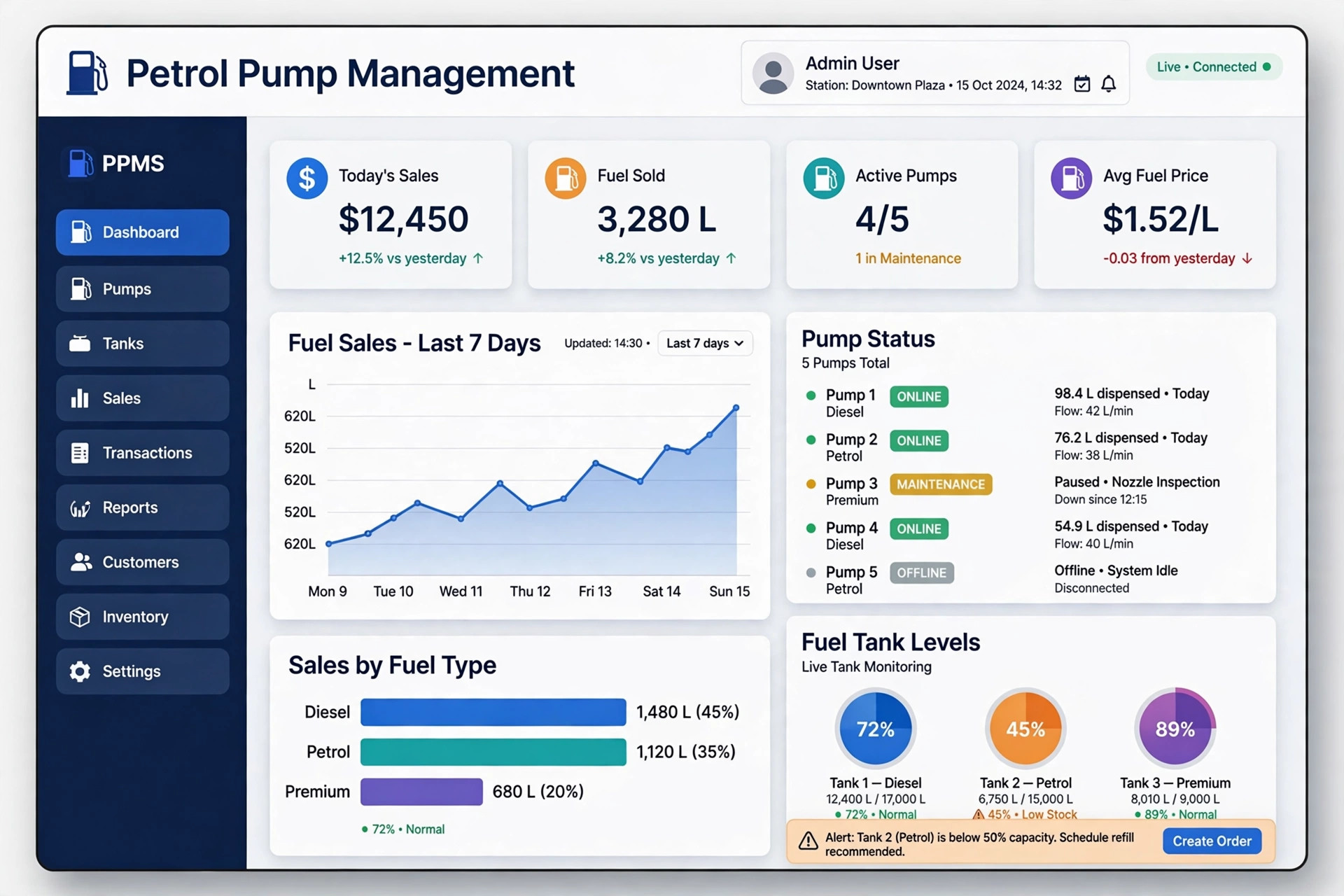Screen dimensions: 1344x896
Task: Click the Live Connected status pill
Action: point(1214,66)
